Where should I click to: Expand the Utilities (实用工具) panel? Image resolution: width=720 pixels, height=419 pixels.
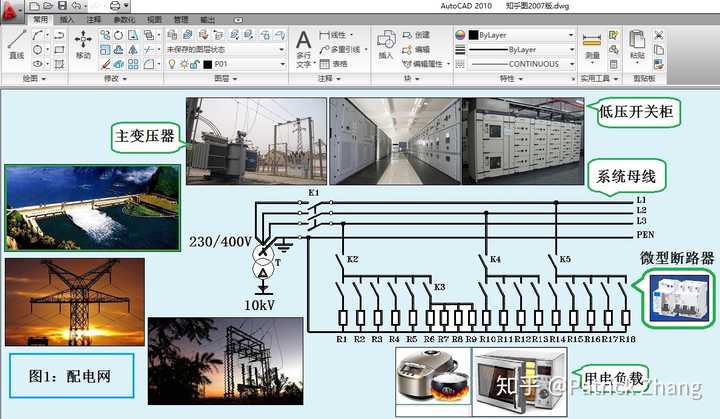tap(599, 79)
